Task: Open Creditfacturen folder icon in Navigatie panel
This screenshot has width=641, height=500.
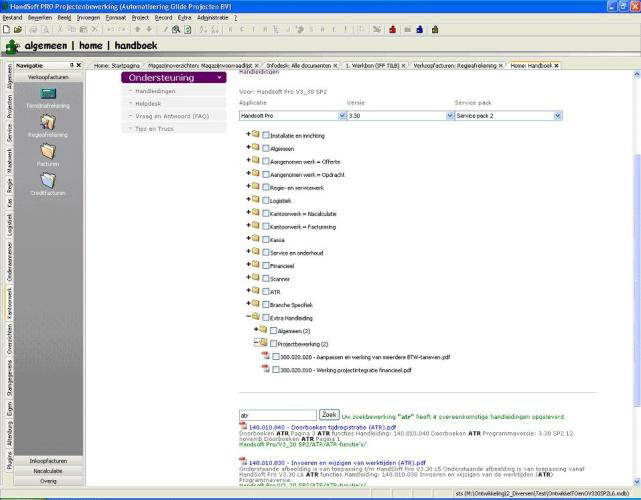Action: pos(48,180)
